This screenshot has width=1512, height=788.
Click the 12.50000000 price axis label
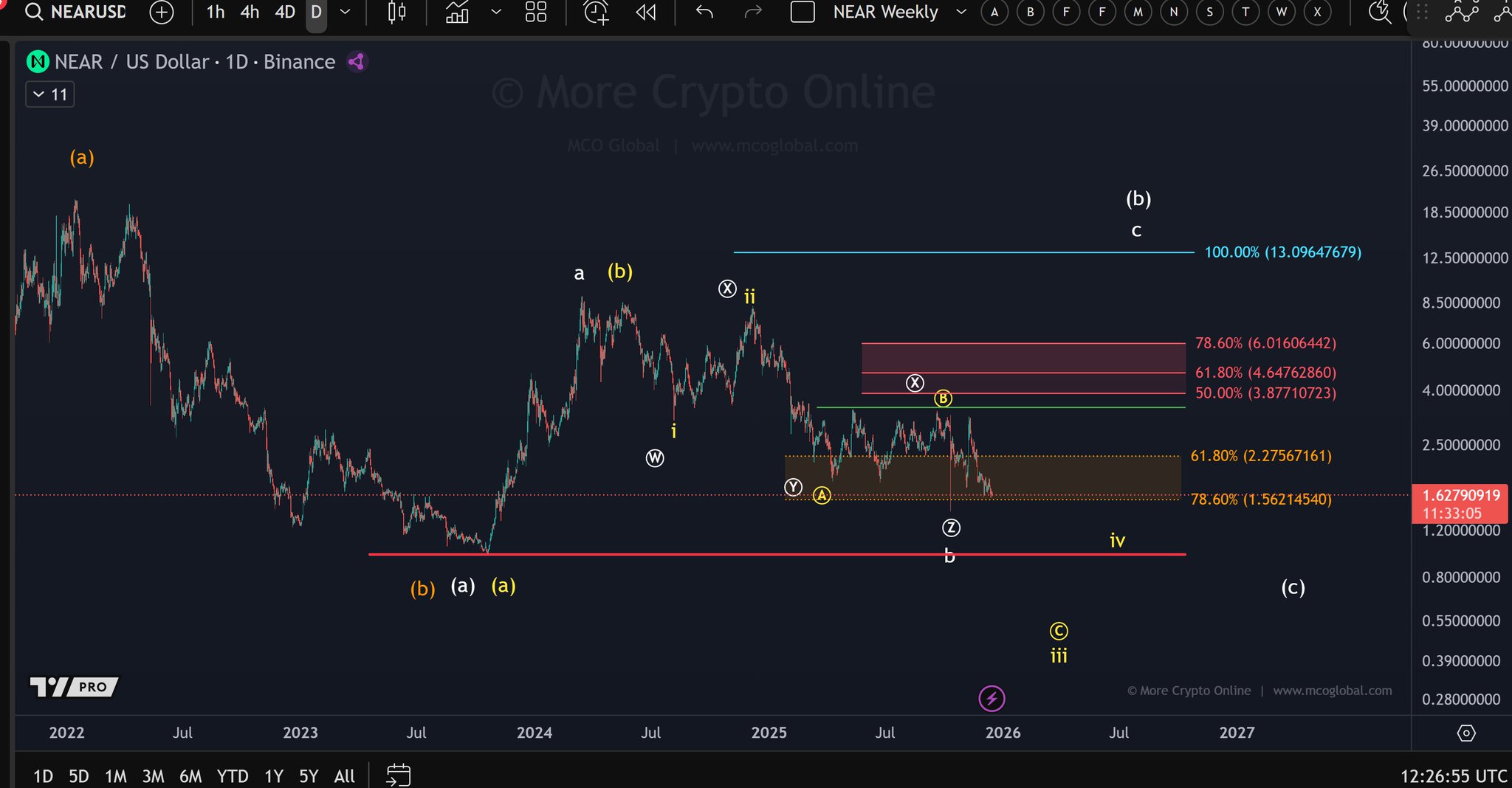click(1465, 258)
